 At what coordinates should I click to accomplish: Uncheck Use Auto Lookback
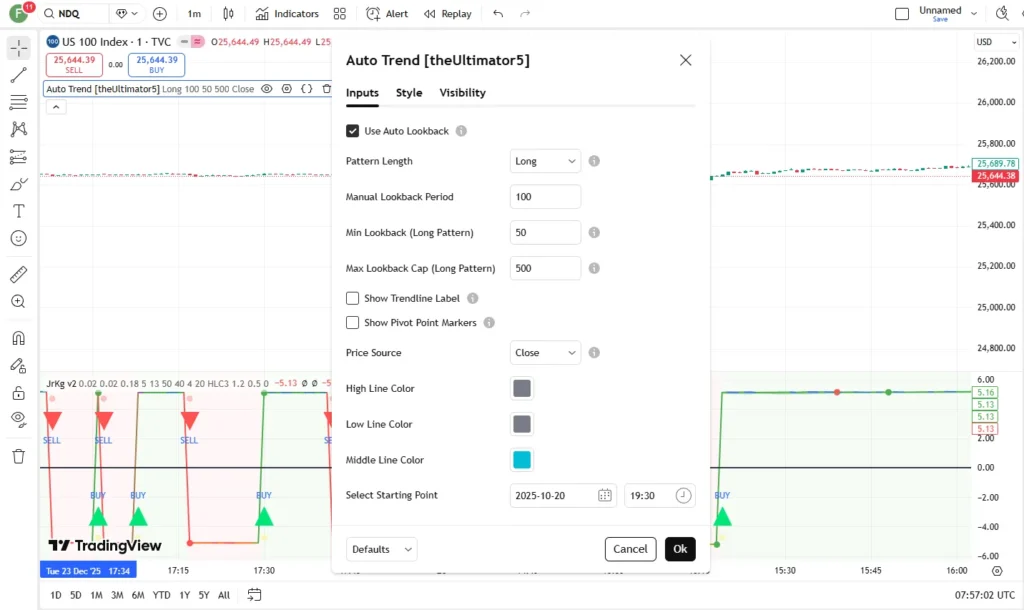[353, 131]
